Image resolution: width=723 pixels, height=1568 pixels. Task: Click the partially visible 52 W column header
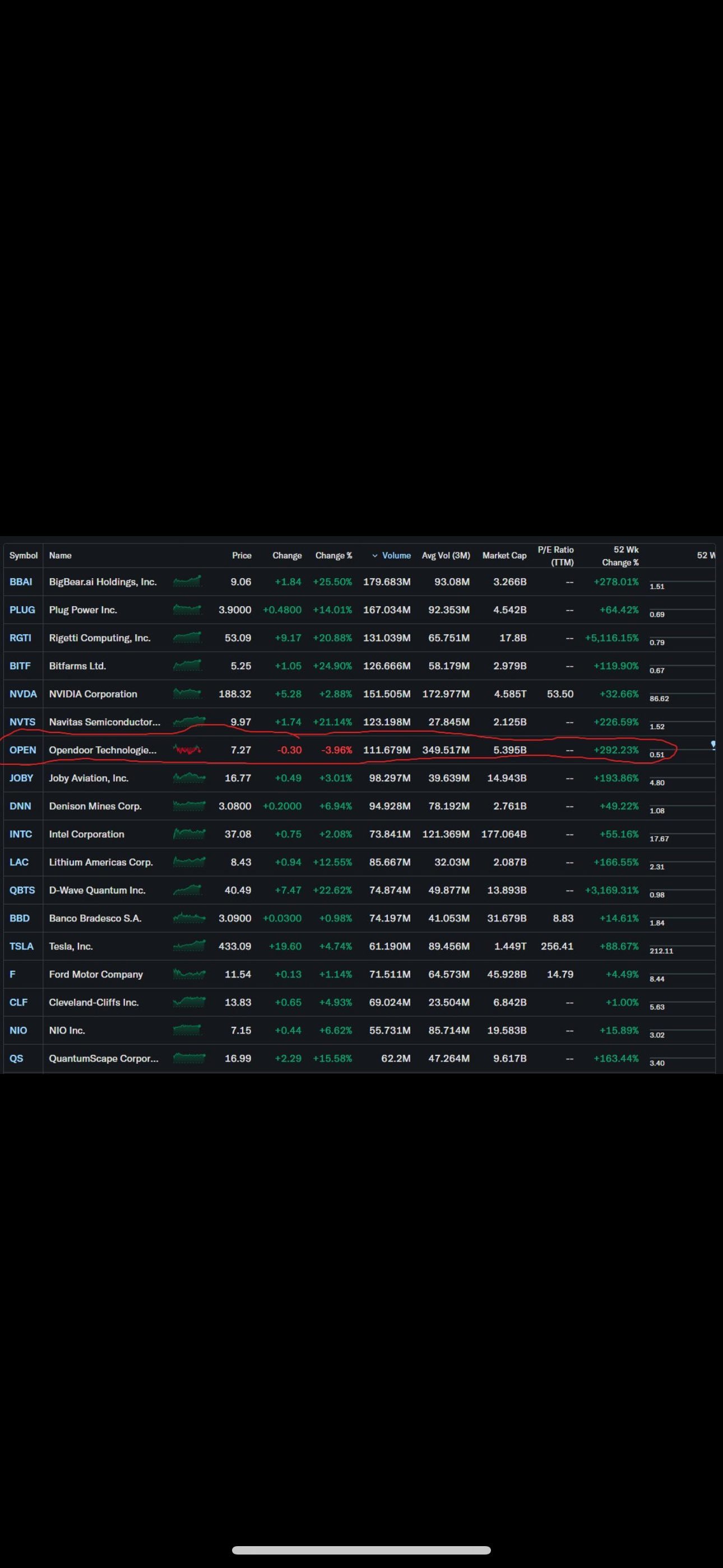click(706, 556)
